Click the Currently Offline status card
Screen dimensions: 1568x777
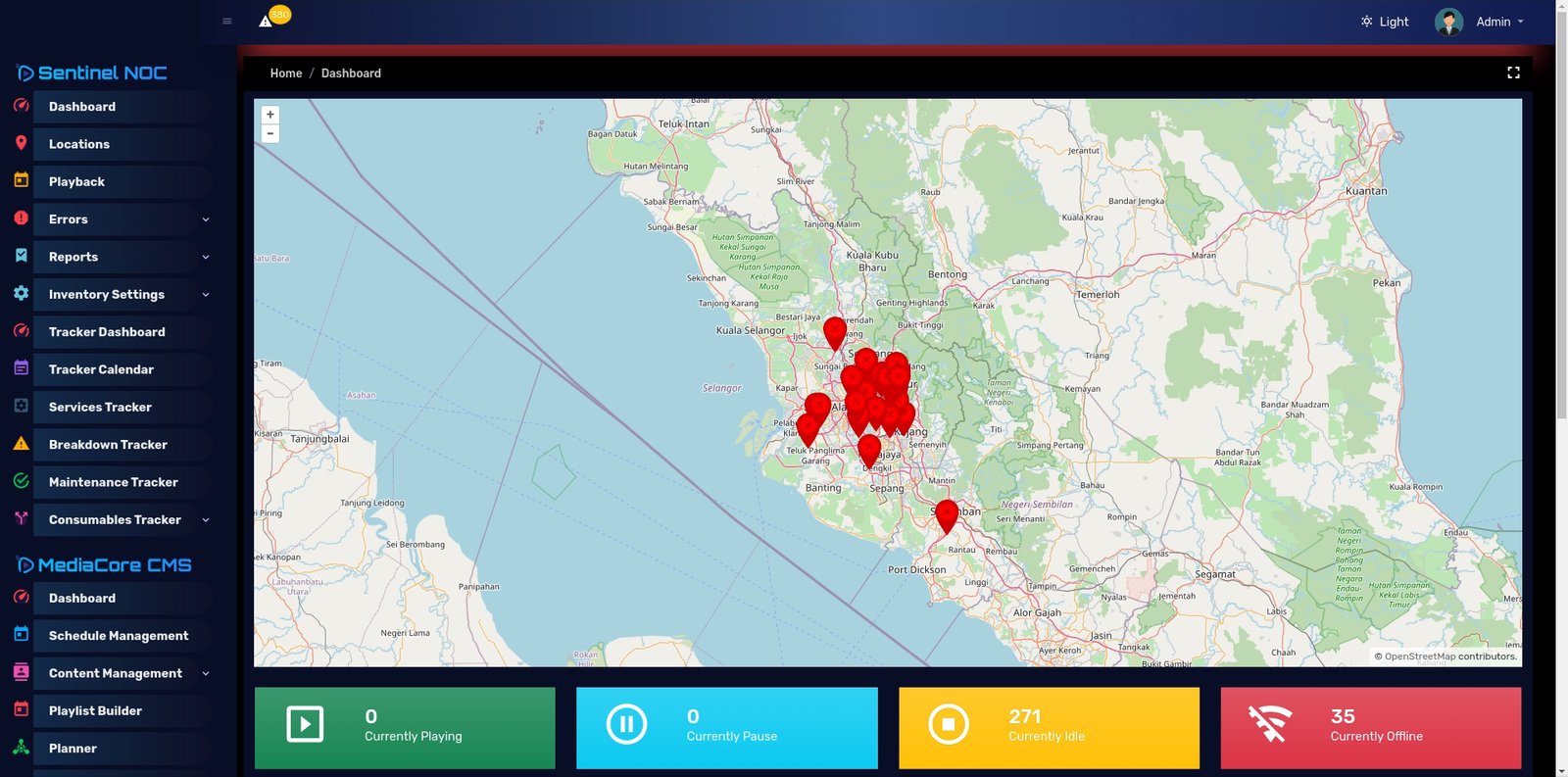tap(1370, 727)
